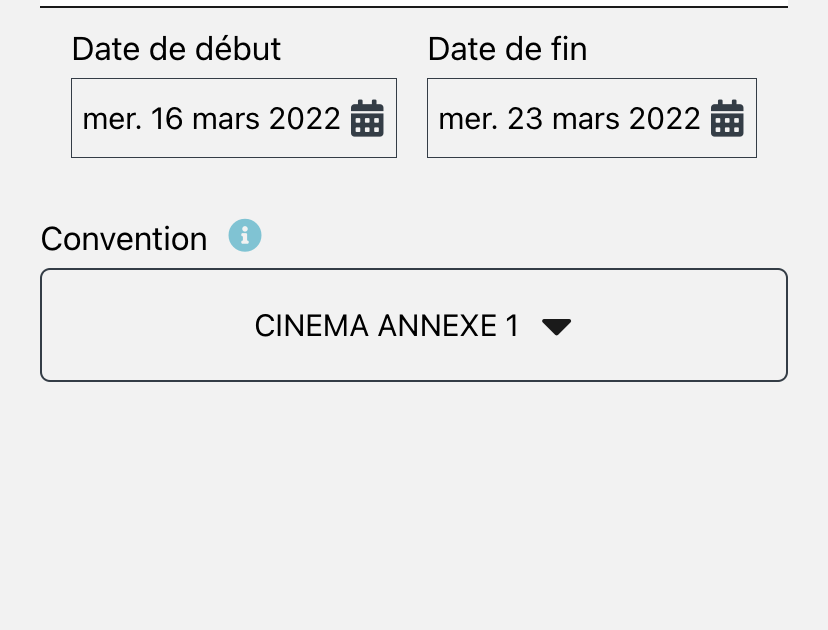The image size is (828, 630).
Task: Open the calendar icon for Date de fin
Action: pos(727,118)
